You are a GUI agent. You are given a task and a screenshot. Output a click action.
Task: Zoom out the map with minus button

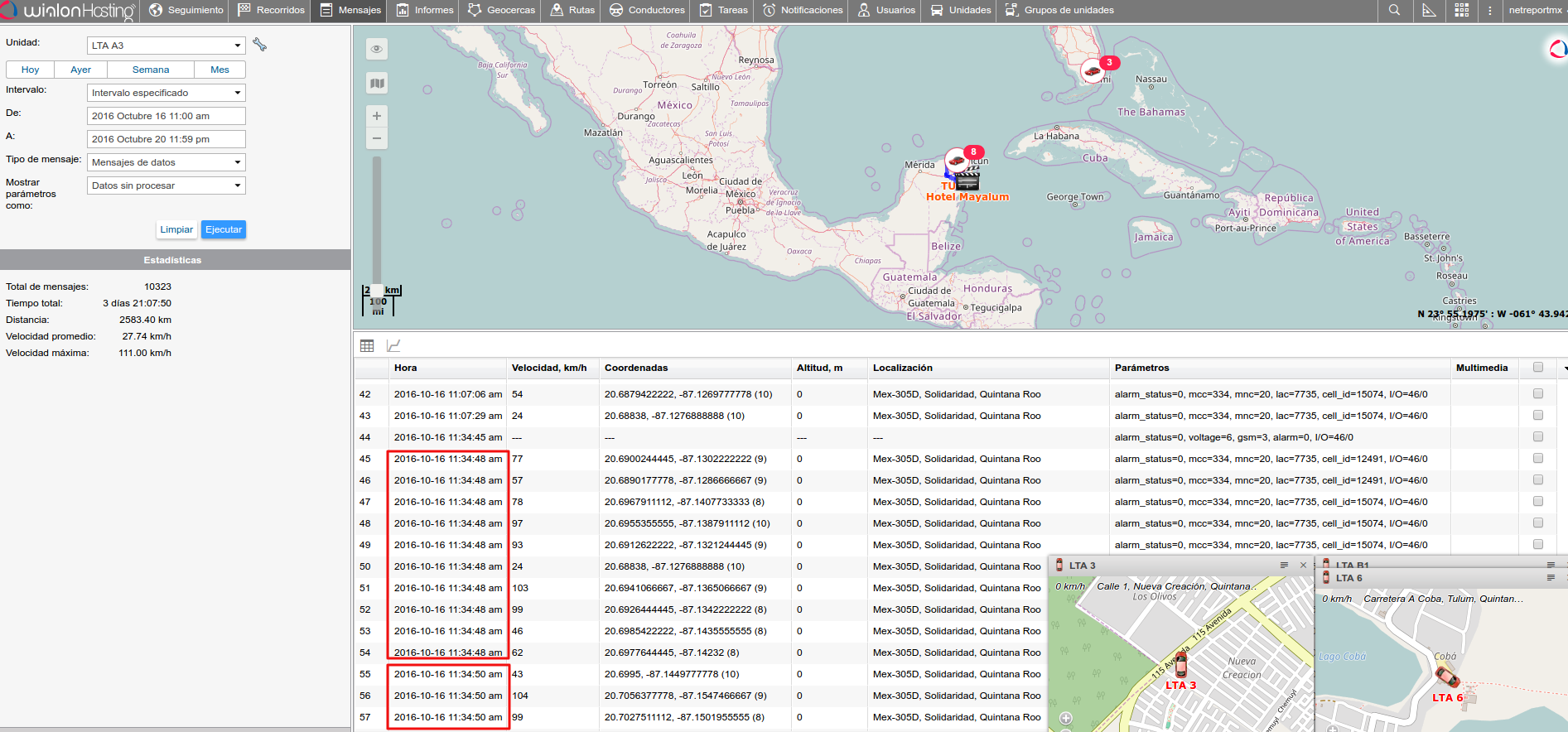[x=377, y=138]
